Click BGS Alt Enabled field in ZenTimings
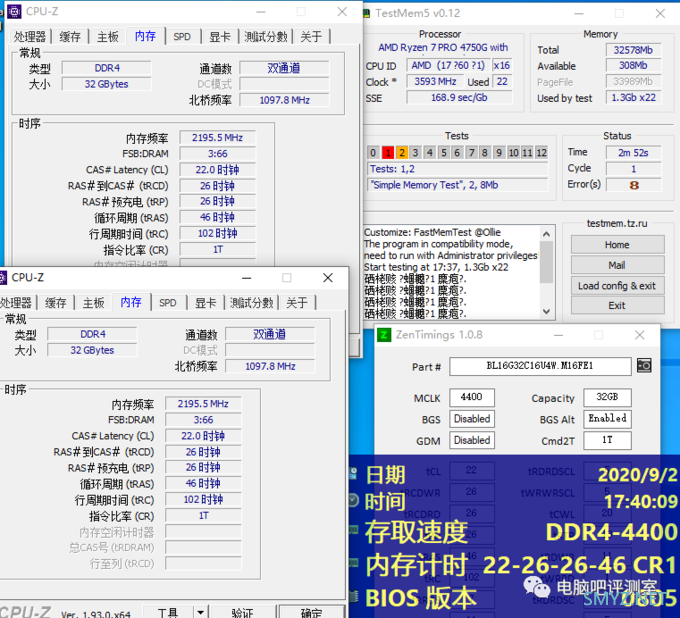The width and height of the screenshot is (680, 618). tap(607, 419)
